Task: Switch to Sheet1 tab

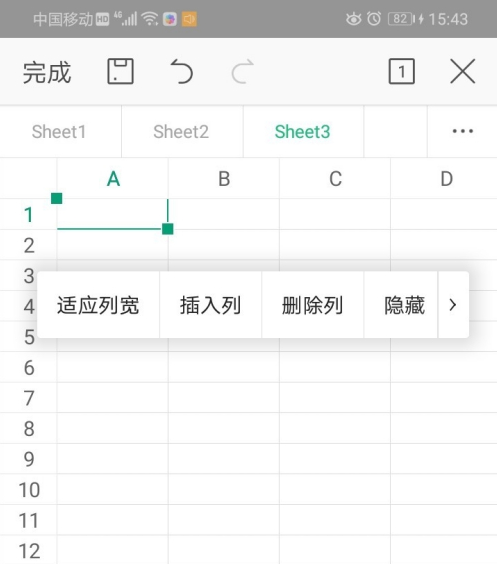Action: pos(59,132)
